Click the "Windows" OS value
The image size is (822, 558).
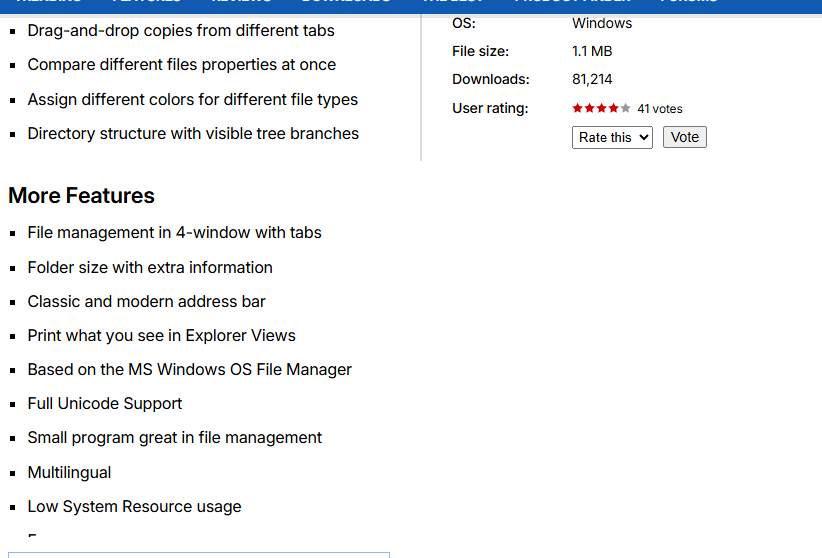[602, 23]
